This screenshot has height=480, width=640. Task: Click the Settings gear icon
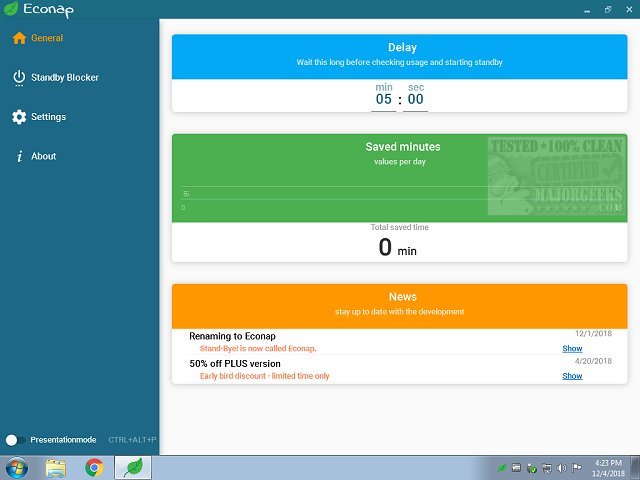[19, 117]
